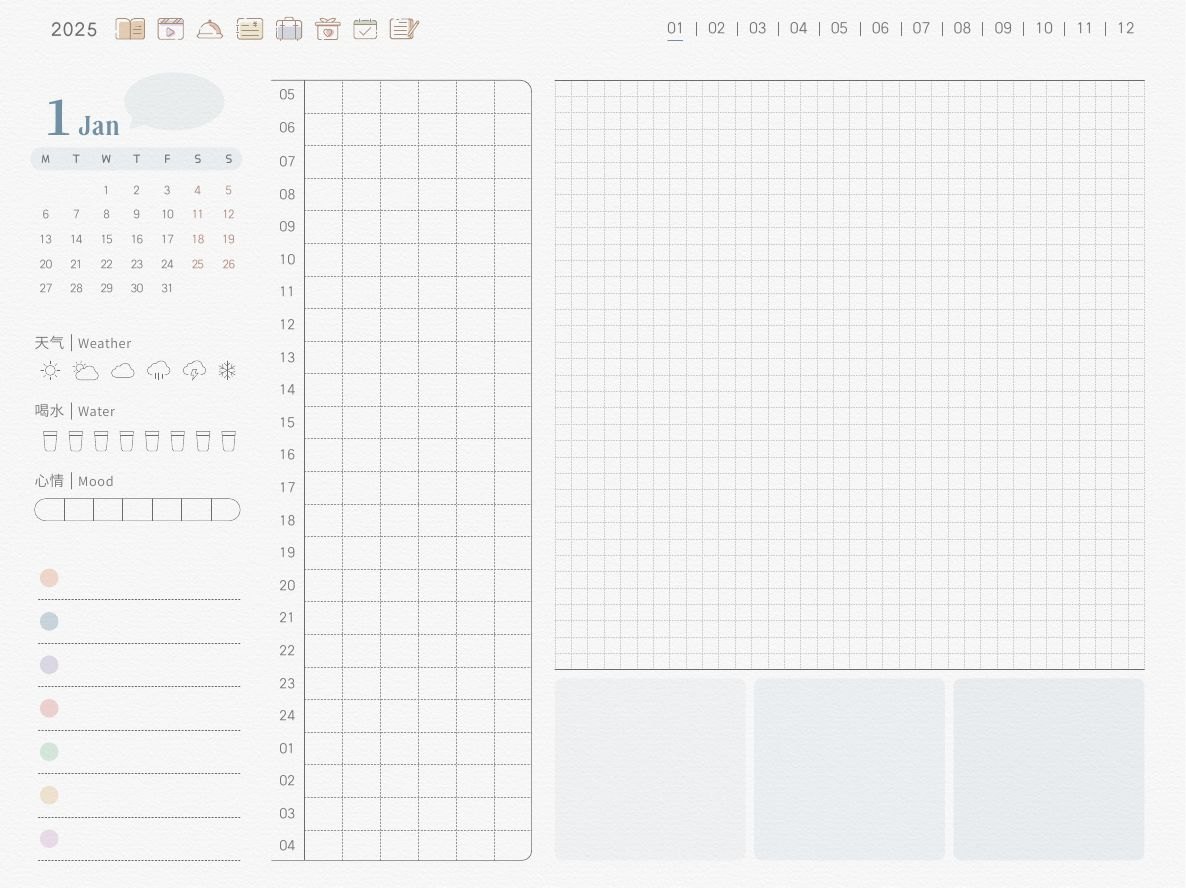The height and width of the screenshot is (888, 1186).
Task: Select date 15 in January calendar
Action: [x=107, y=239]
